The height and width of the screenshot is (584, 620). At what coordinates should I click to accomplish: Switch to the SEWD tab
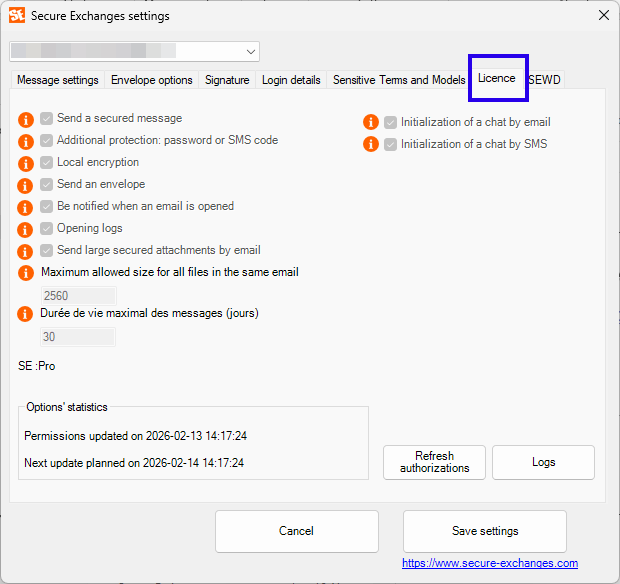[544, 80]
